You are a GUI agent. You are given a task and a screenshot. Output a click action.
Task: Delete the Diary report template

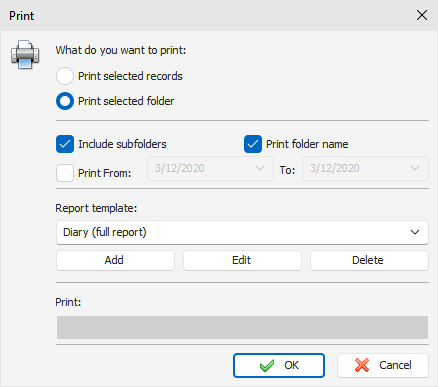369,260
